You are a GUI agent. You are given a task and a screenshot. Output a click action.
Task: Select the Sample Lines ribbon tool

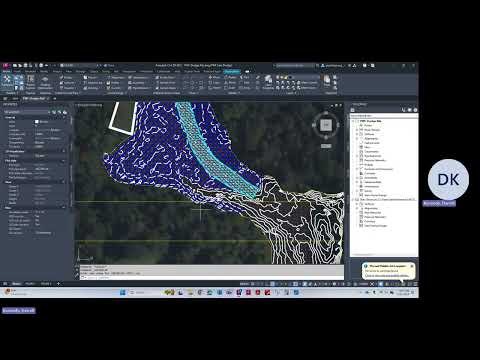point(166,83)
